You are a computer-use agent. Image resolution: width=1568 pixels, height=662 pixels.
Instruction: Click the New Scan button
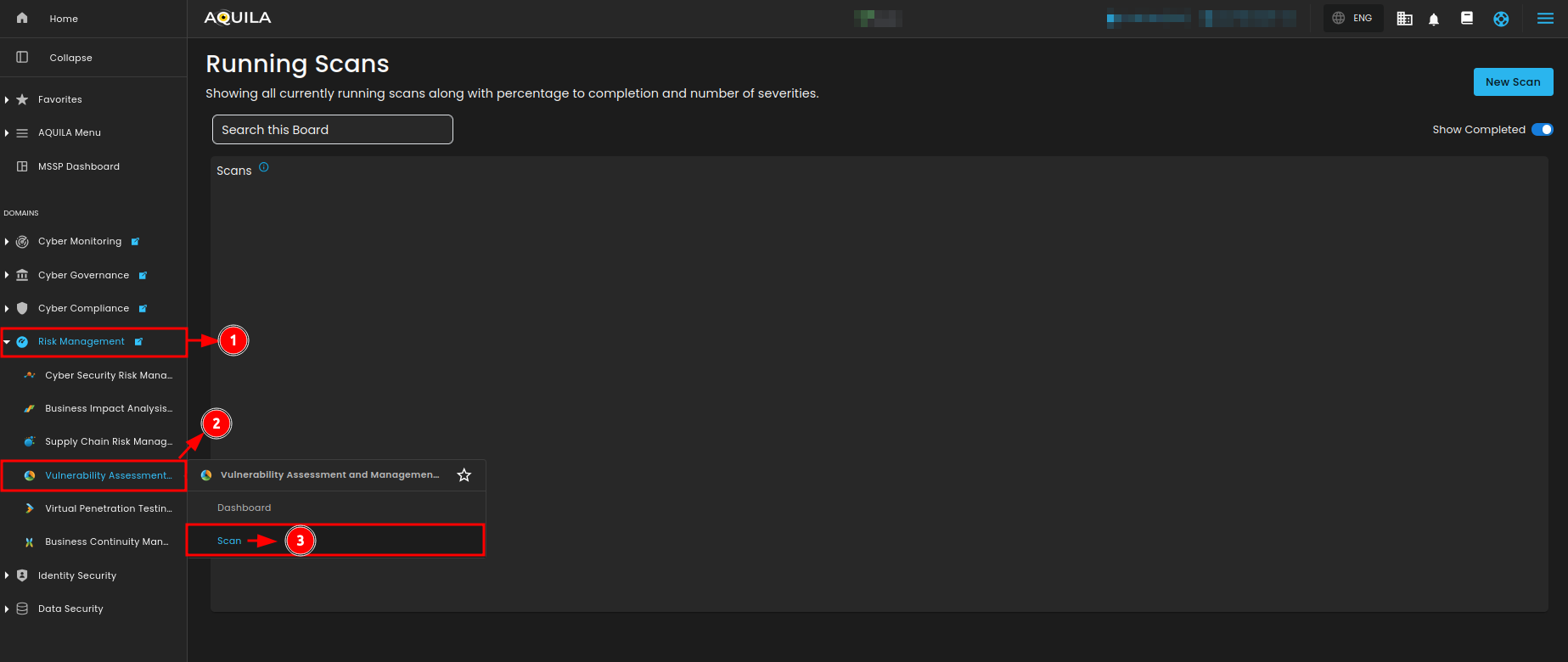1513,82
